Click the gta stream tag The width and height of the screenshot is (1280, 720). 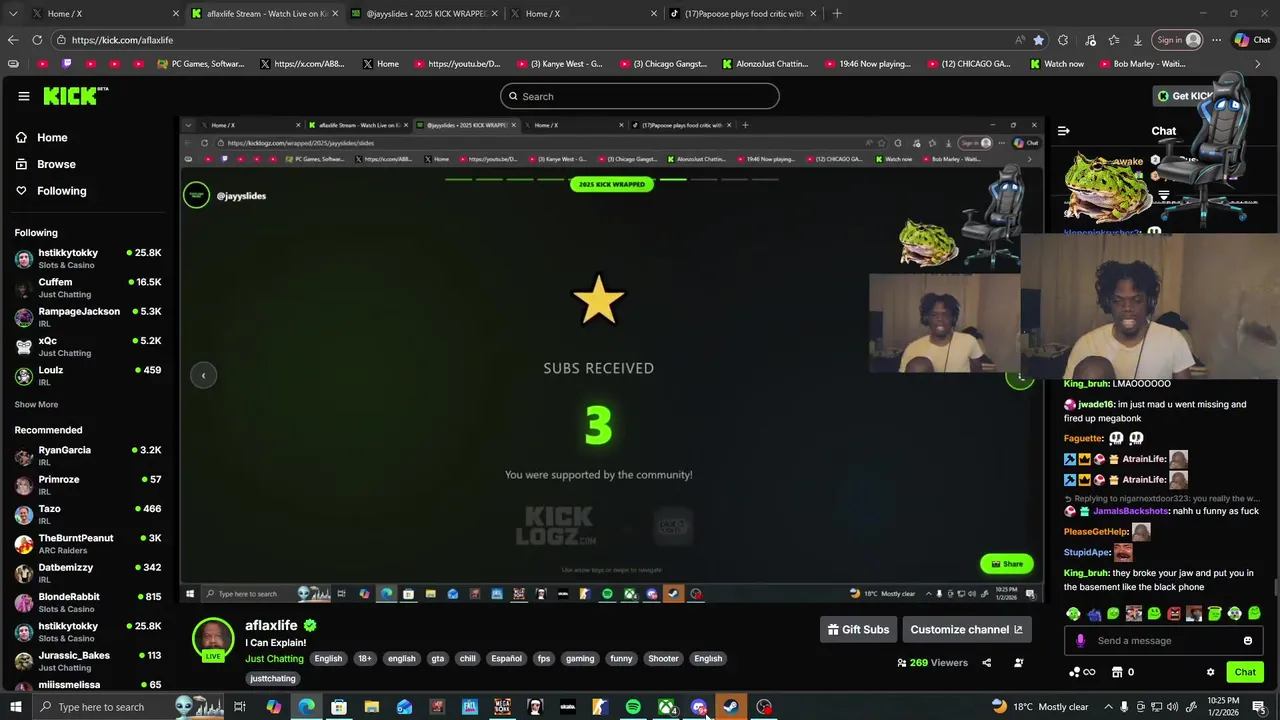point(437,659)
